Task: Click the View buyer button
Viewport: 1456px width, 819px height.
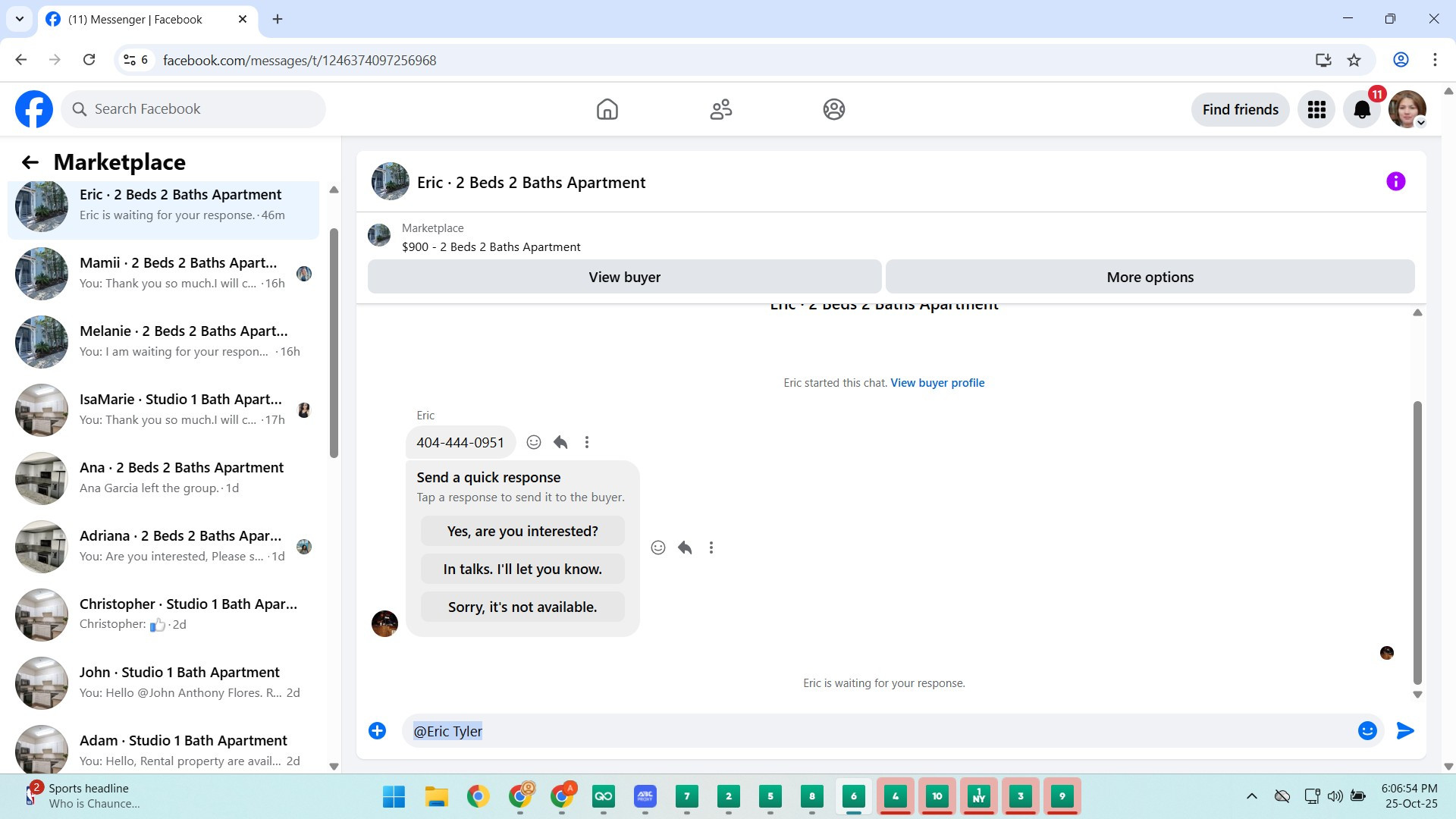Action: 624,277
